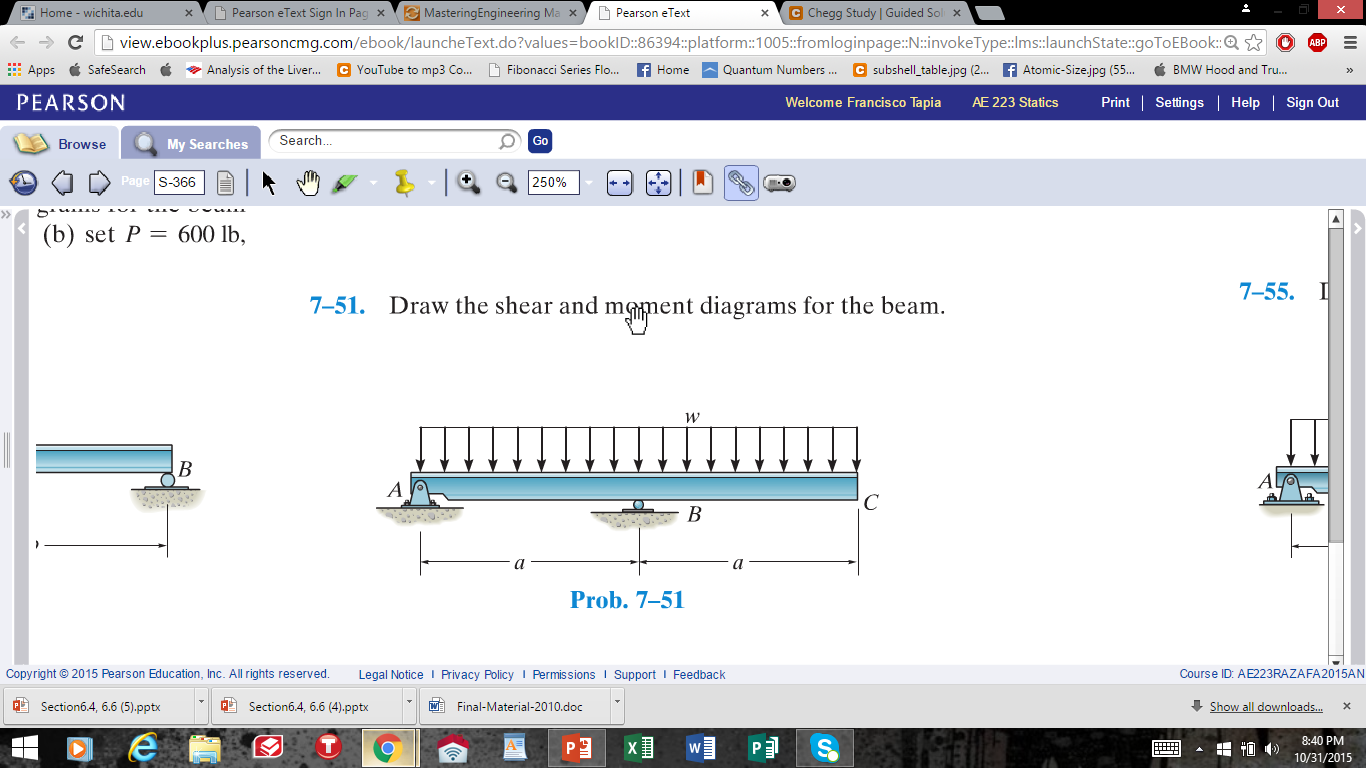
Task: Click the fit page button
Action: coord(658,183)
